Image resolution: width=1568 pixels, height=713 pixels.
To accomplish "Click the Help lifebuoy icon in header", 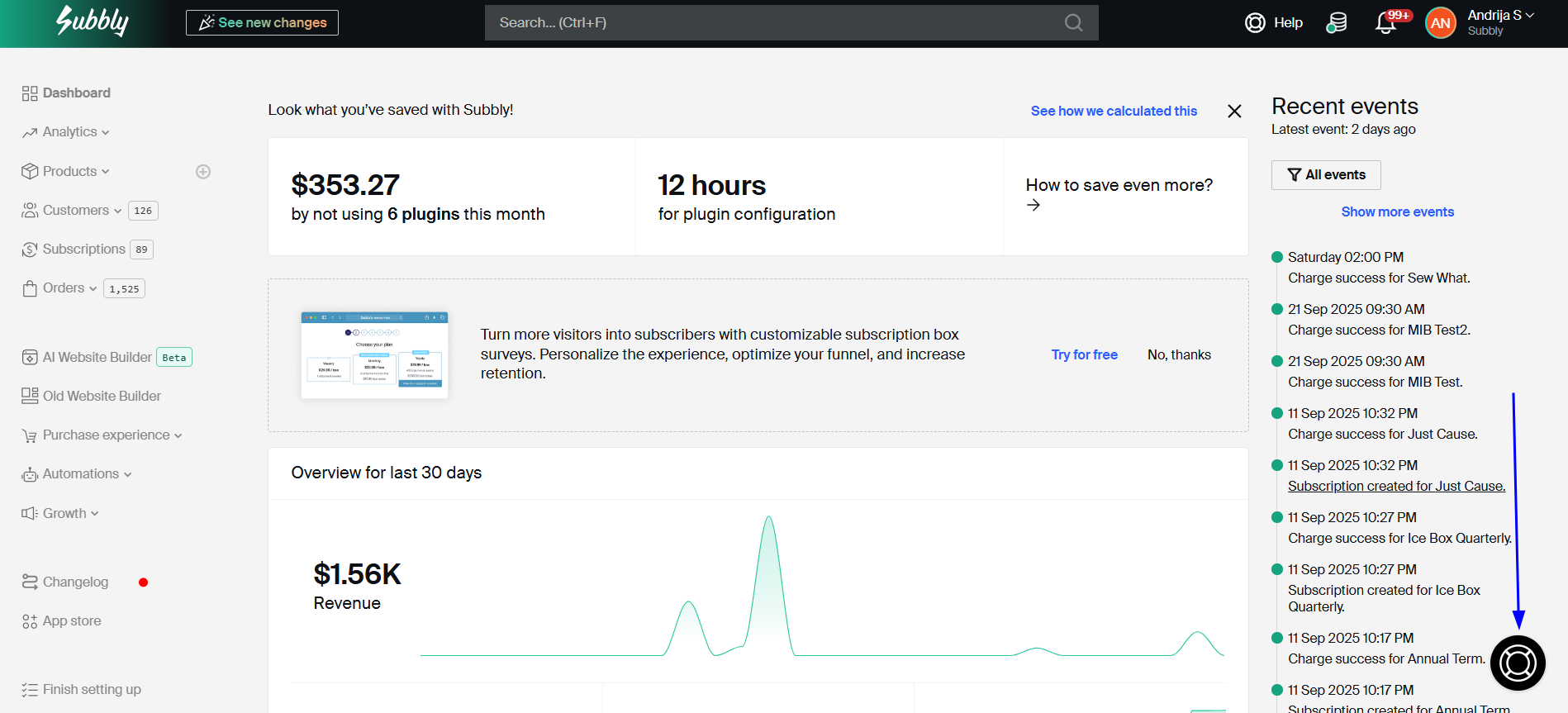I will pyautogui.click(x=1255, y=23).
